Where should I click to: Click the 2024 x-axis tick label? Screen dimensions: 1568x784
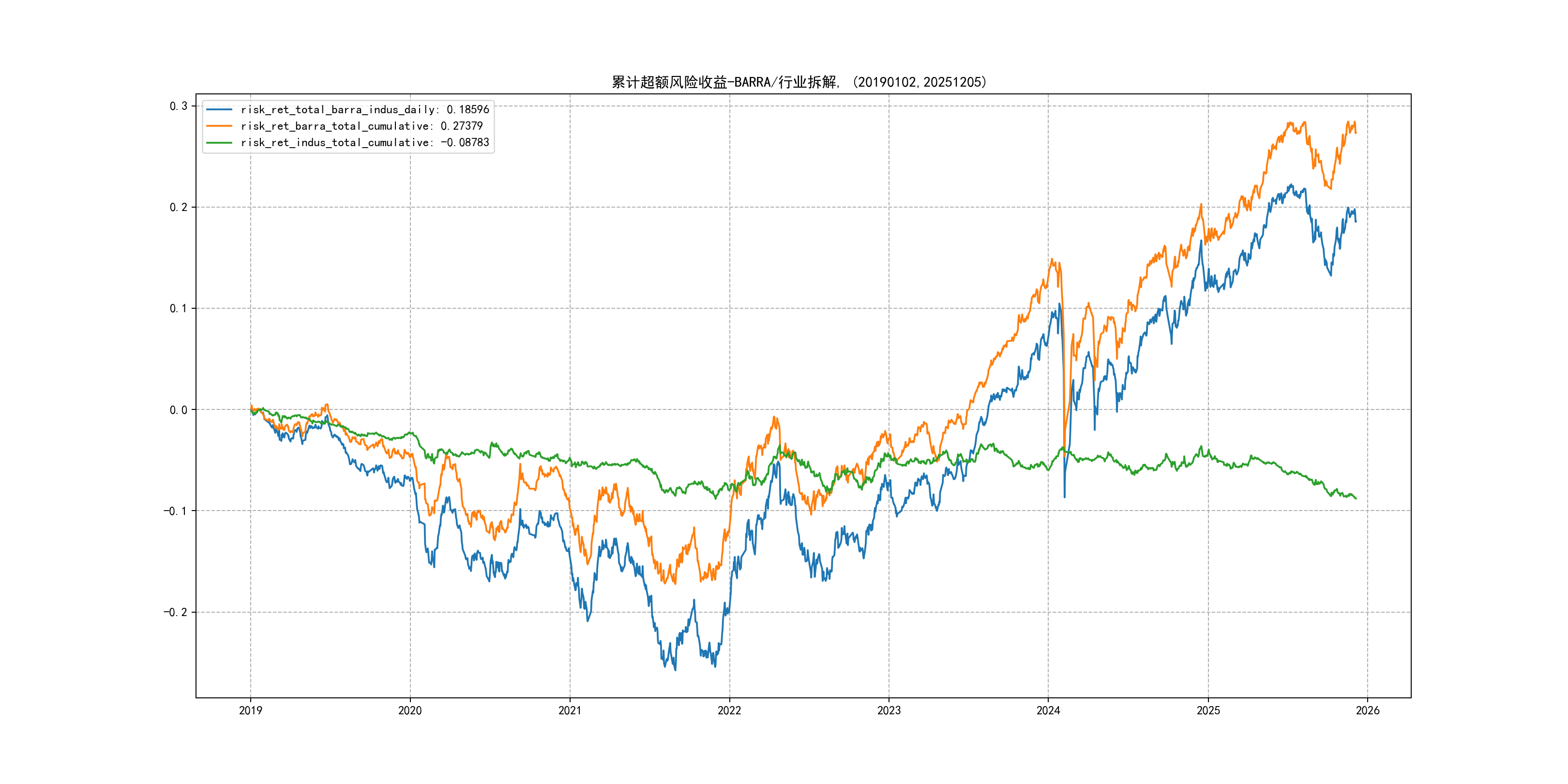pyautogui.click(x=1048, y=710)
